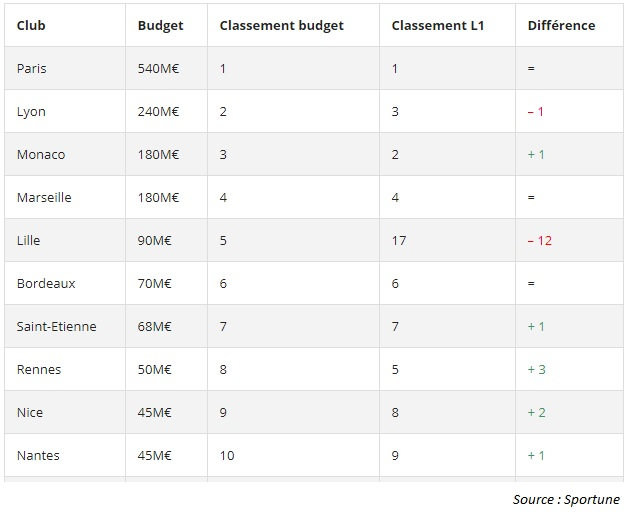Viewport: 629px width, 520px height.
Task: Select Lyon's 240M€ budget value
Action: [158, 112]
